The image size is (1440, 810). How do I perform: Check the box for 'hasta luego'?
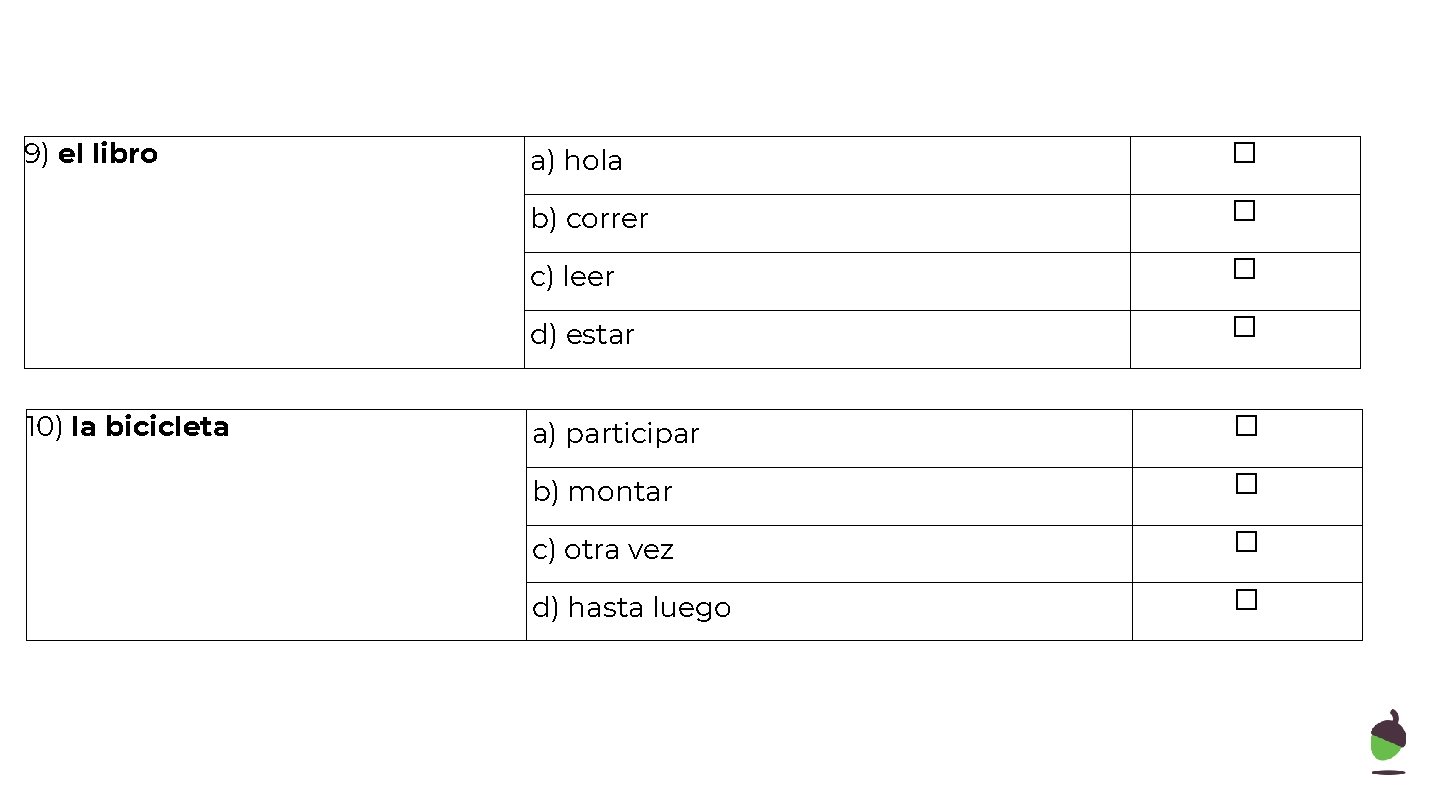click(x=1246, y=600)
